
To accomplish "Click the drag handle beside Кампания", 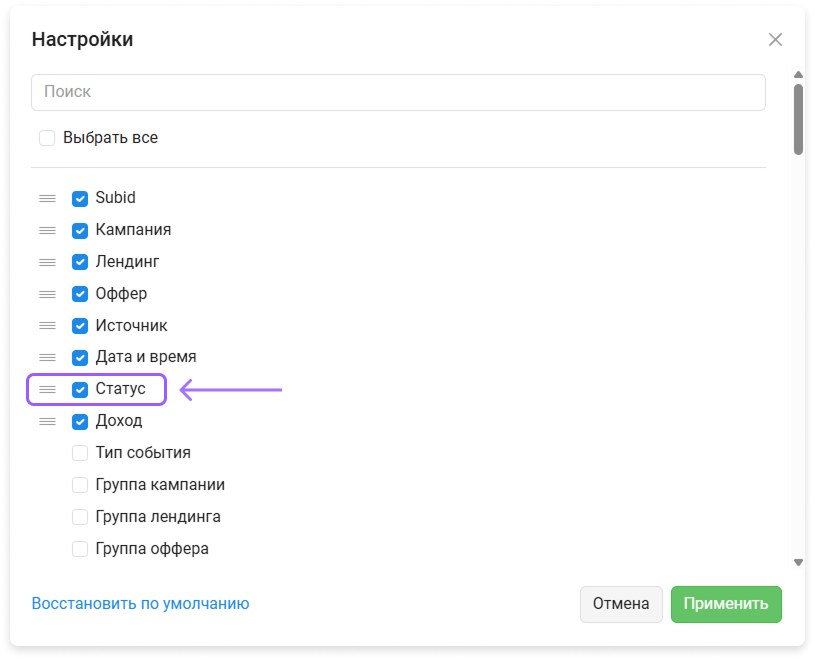I will tap(47, 230).
